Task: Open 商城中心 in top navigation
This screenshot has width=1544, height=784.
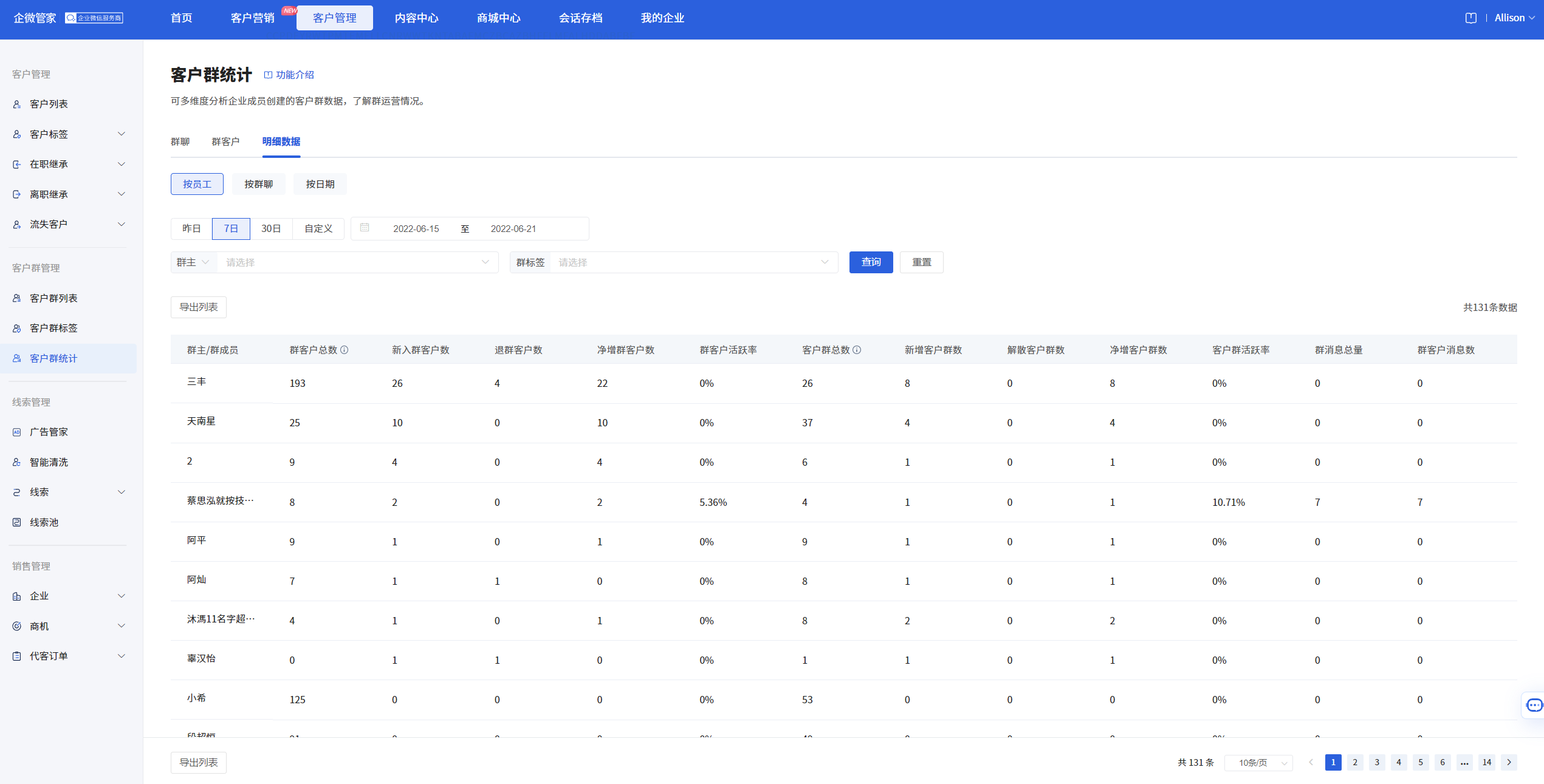Action: (499, 18)
